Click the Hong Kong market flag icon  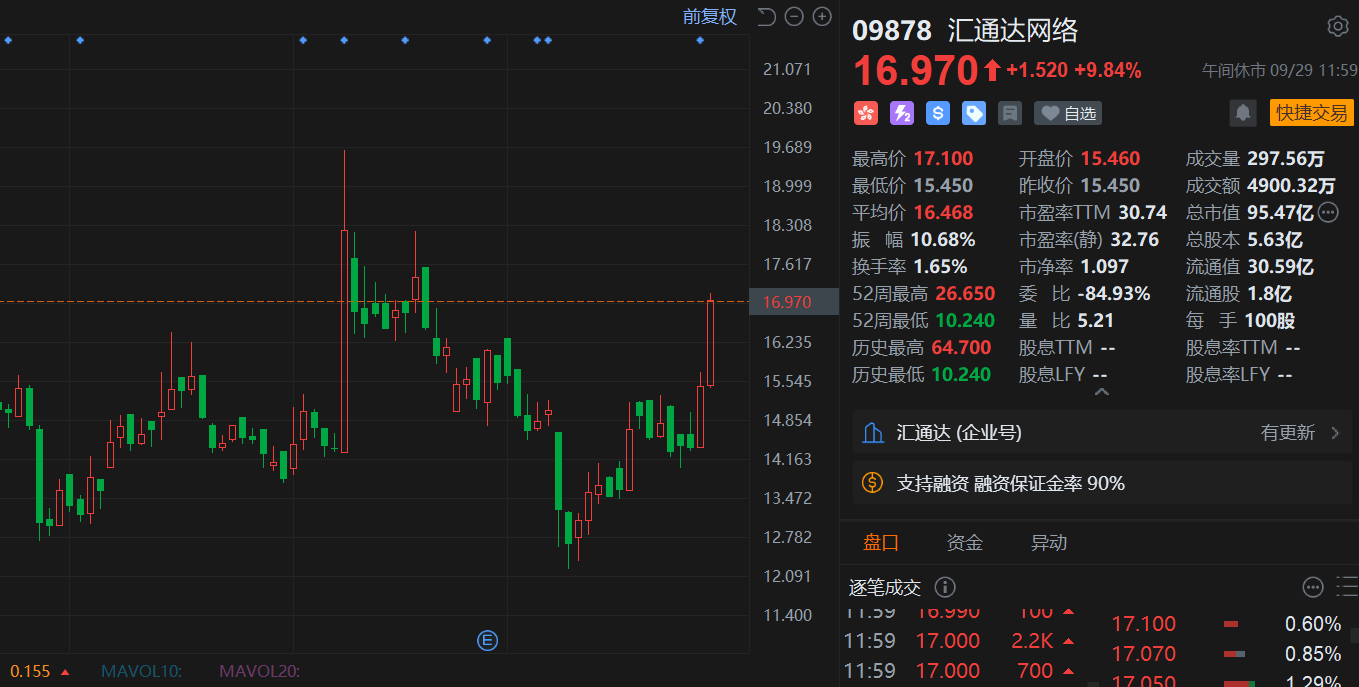pos(866,113)
